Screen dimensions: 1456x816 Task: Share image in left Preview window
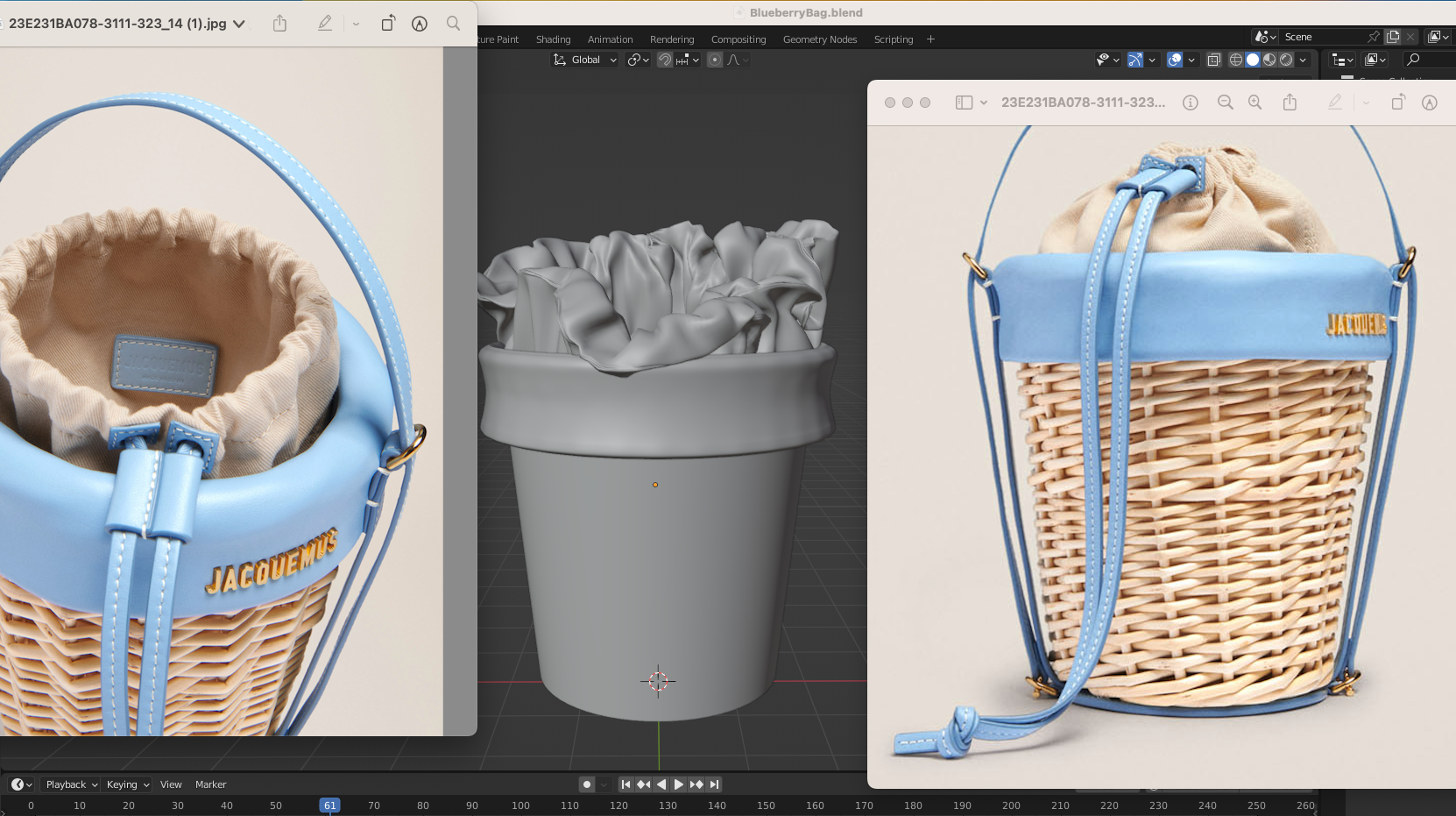pyautogui.click(x=279, y=24)
